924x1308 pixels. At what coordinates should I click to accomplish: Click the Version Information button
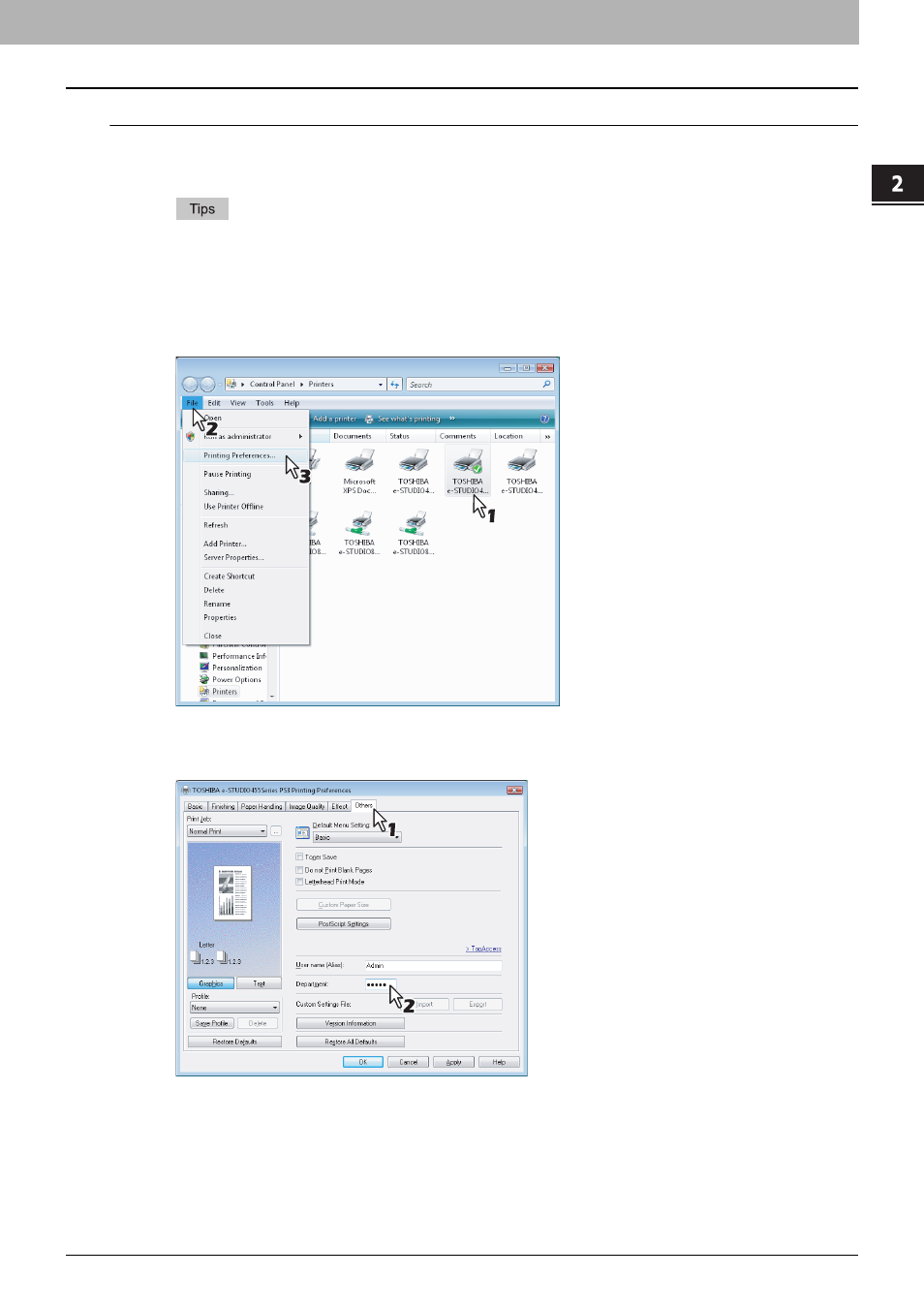(x=351, y=1023)
